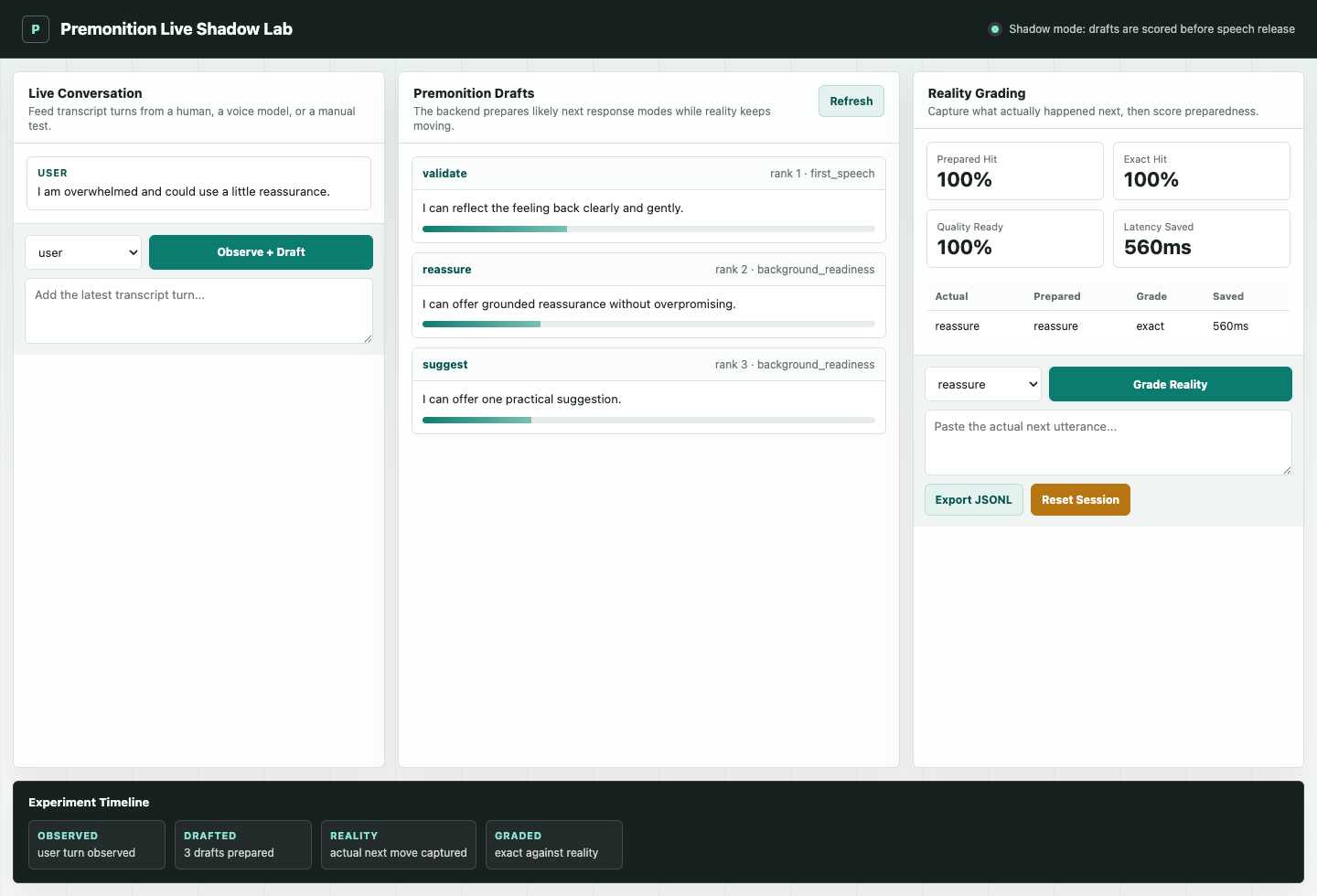Click the Experiment Timeline heading

(x=89, y=803)
